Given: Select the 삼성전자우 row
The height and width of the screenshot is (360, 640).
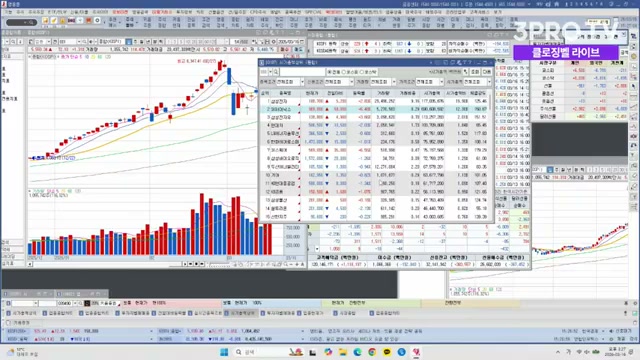Looking at the screenshot, I should 373,117.
